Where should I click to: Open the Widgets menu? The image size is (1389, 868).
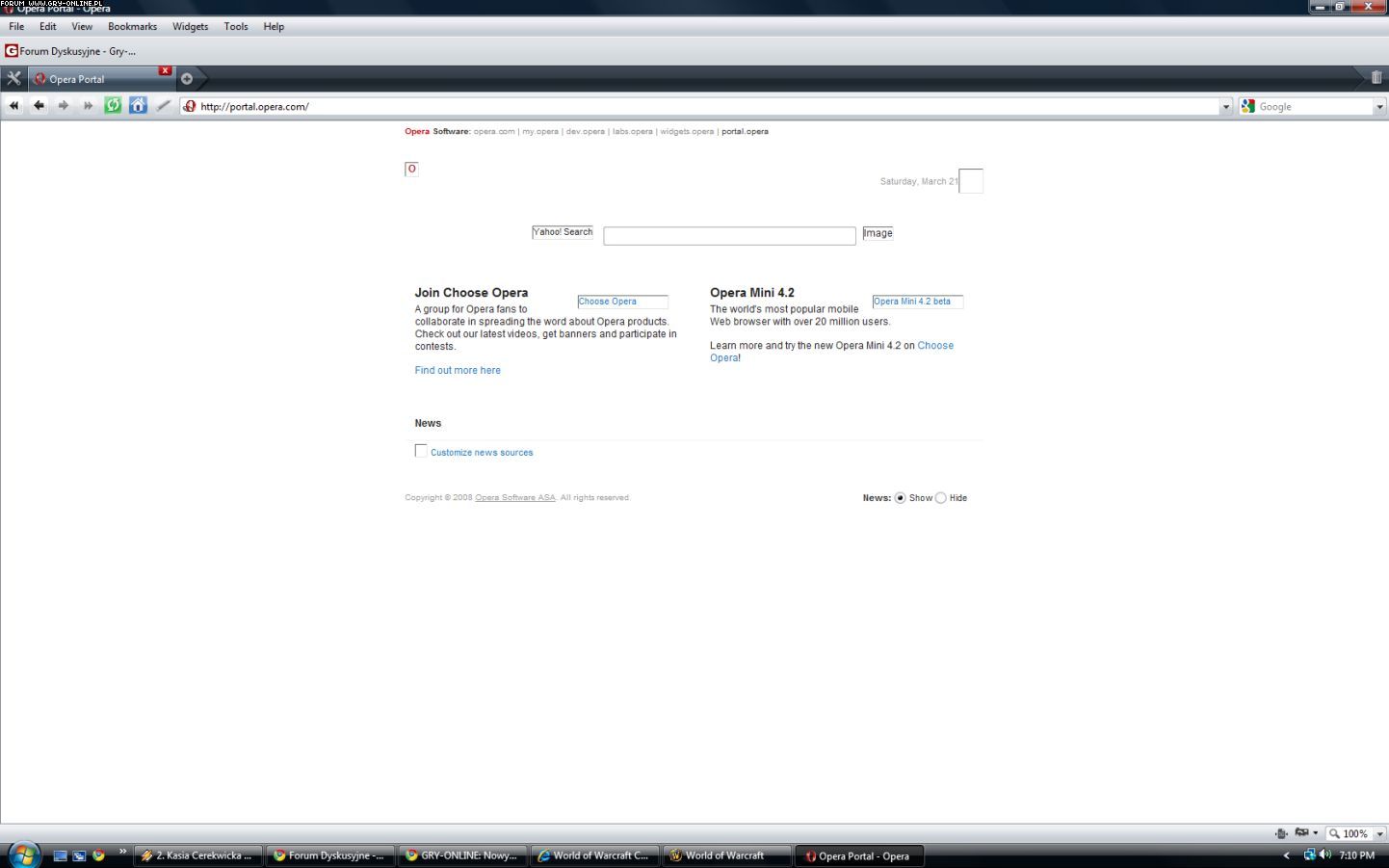190,27
